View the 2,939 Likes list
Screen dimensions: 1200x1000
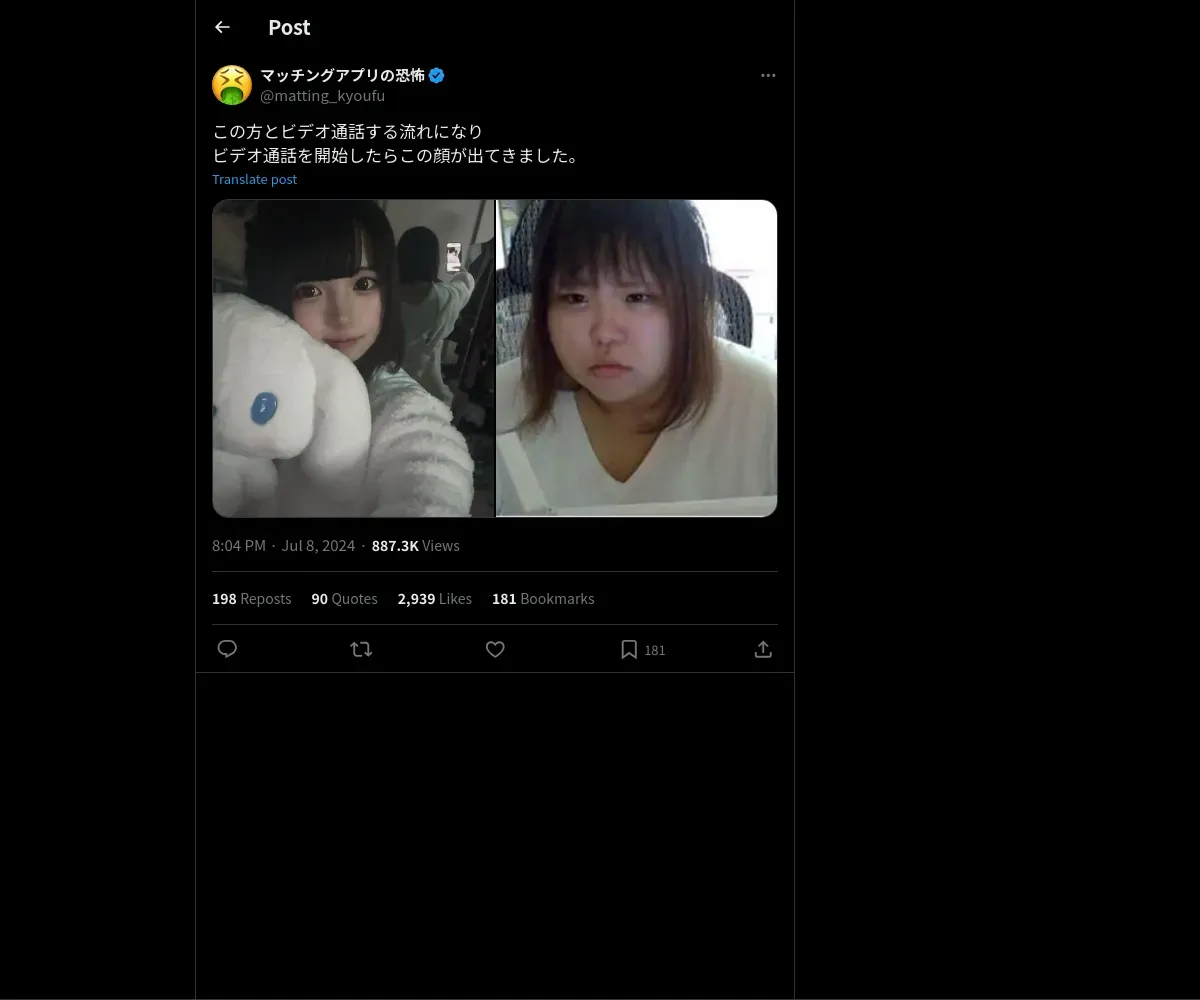click(x=434, y=598)
